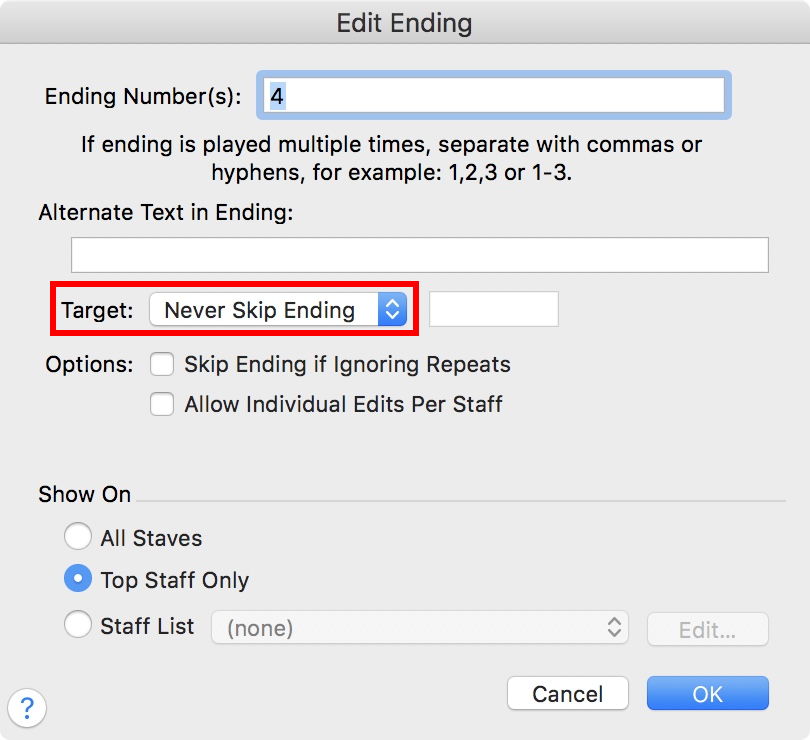Click the Show On section heading
The width and height of the screenshot is (810, 740).
pos(84,494)
